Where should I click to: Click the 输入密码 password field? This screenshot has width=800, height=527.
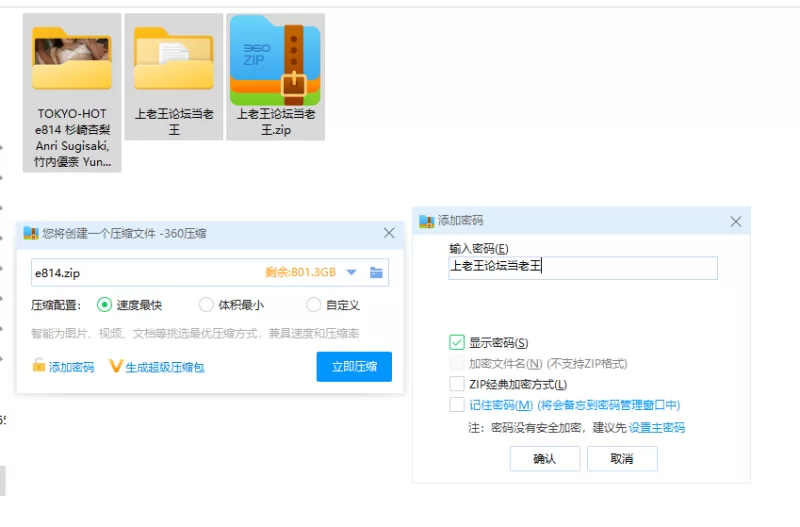coord(583,268)
